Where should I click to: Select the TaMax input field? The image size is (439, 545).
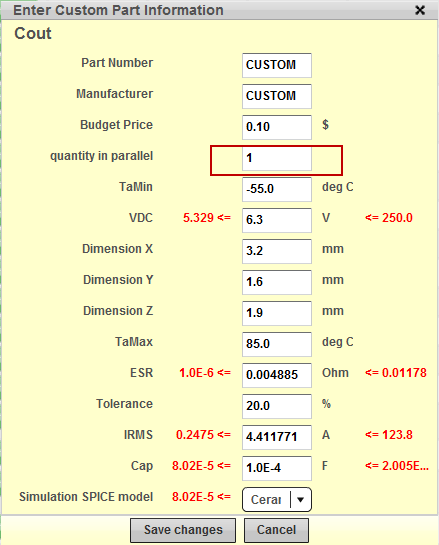coord(277,344)
